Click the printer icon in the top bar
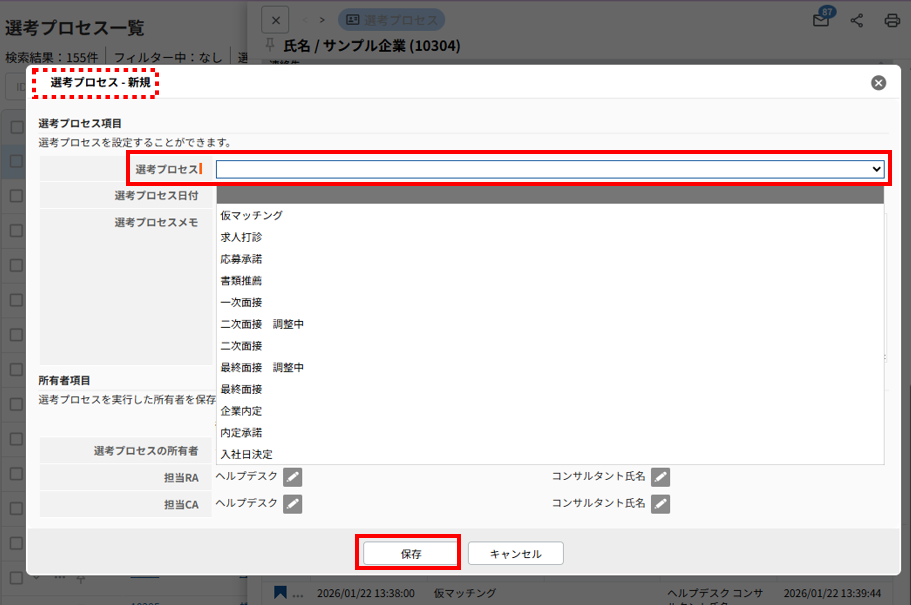The height and width of the screenshot is (605, 911). tap(892, 20)
